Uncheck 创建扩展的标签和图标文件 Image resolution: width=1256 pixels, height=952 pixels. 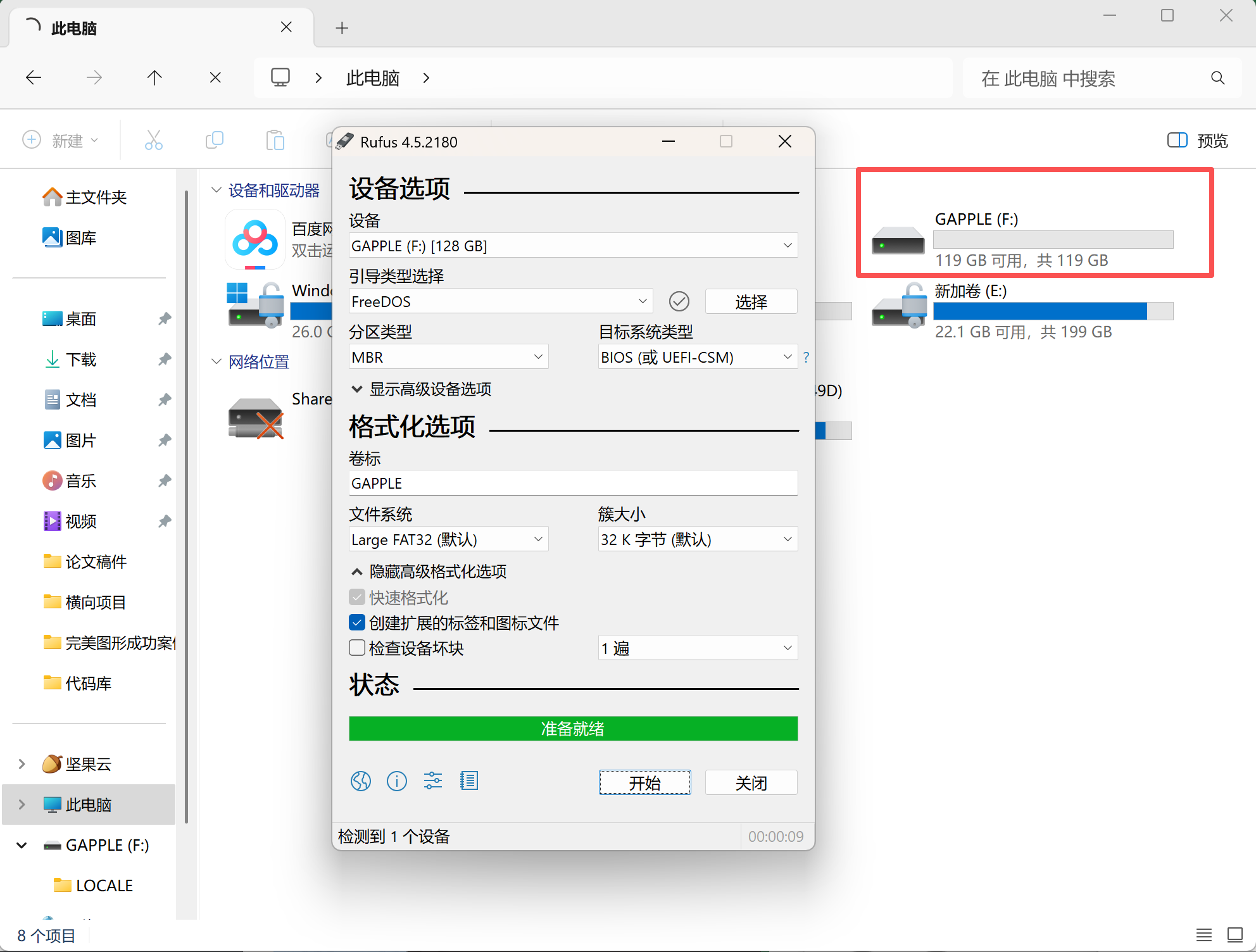point(357,623)
